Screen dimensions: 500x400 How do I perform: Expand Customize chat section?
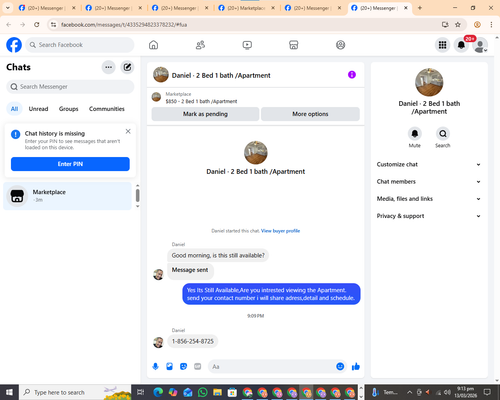tap(429, 164)
